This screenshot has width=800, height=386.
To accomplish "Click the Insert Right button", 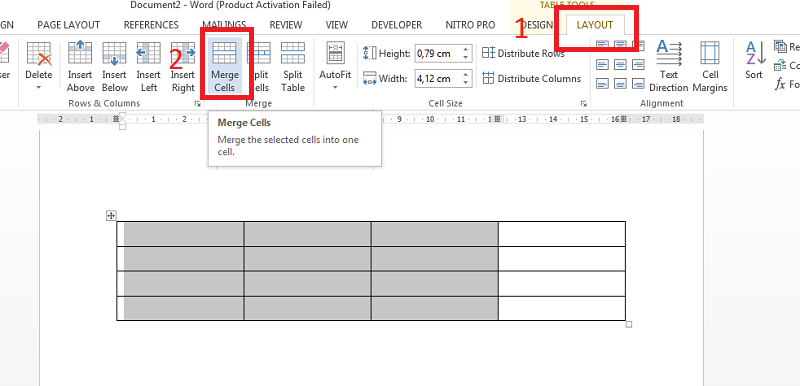I will point(183,67).
